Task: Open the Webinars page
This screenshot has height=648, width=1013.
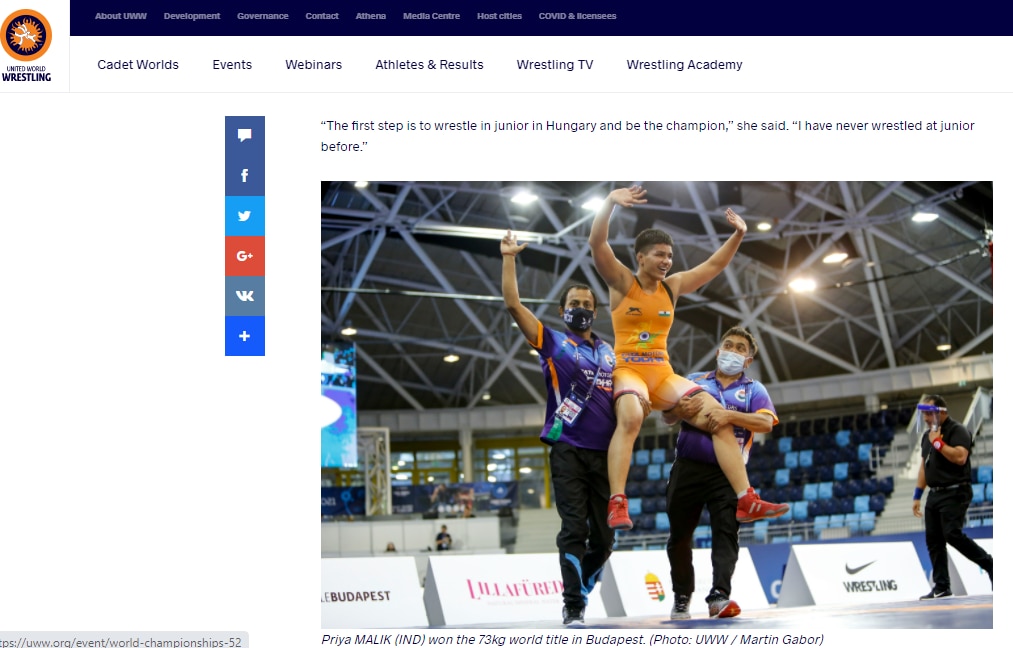Action: (313, 65)
